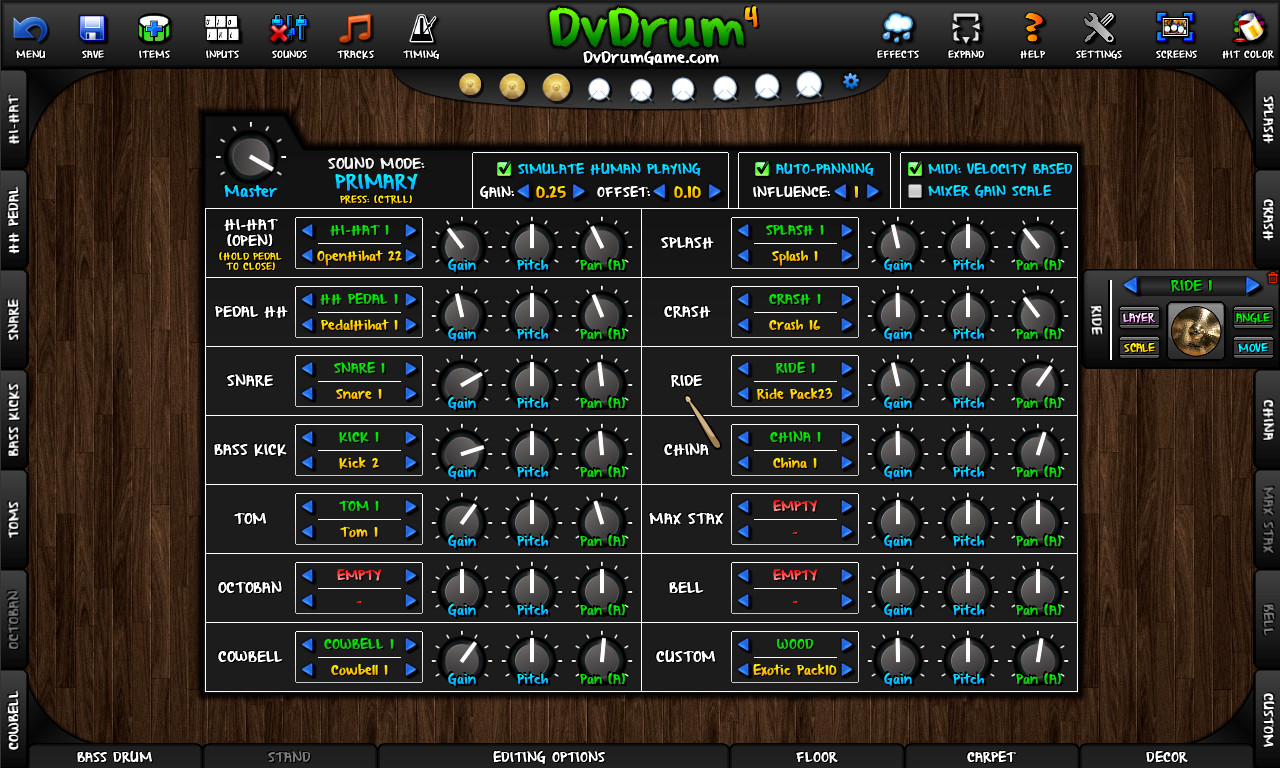The width and height of the screenshot is (1280, 768).
Task: Enable the Mixer Gain Scale checkbox
Action: coord(915,190)
